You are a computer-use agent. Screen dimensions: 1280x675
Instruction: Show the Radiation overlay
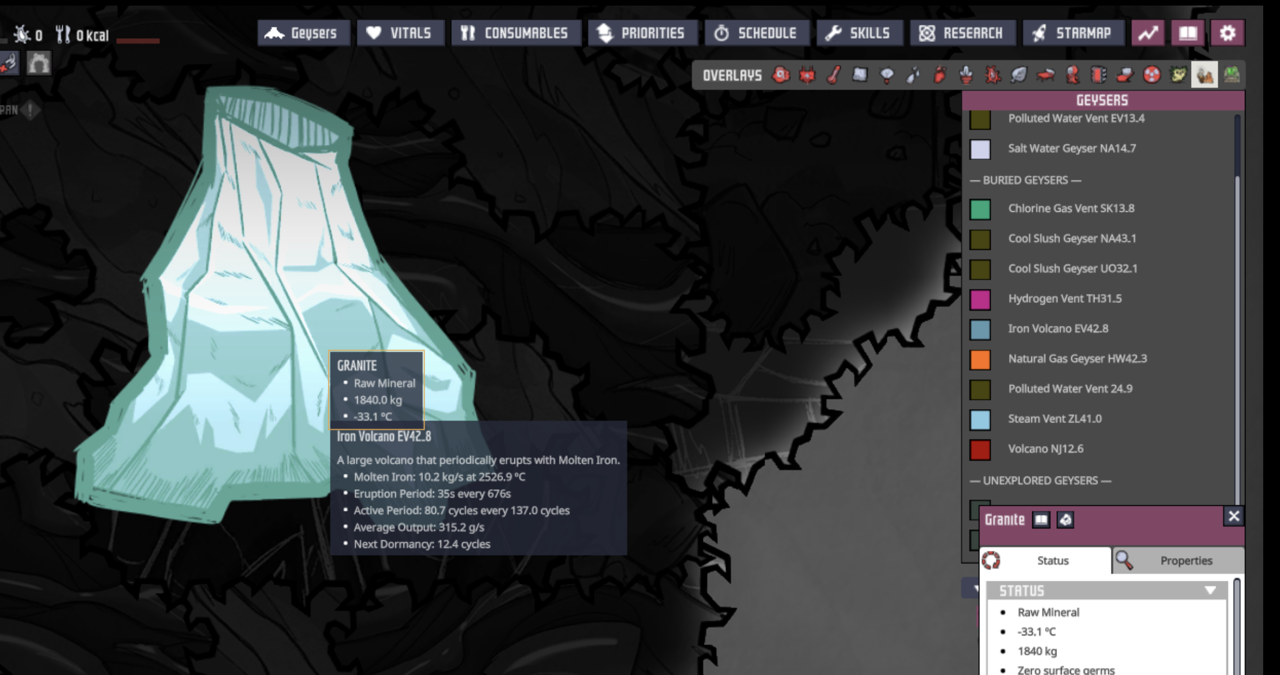click(x=1151, y=75)
